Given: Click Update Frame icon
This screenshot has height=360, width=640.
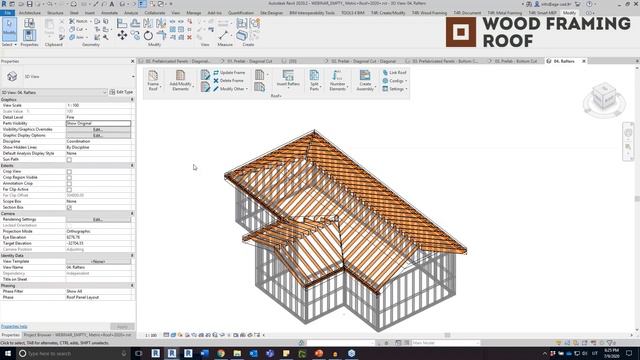Looking at the screenshot, I should click(216, 72).
